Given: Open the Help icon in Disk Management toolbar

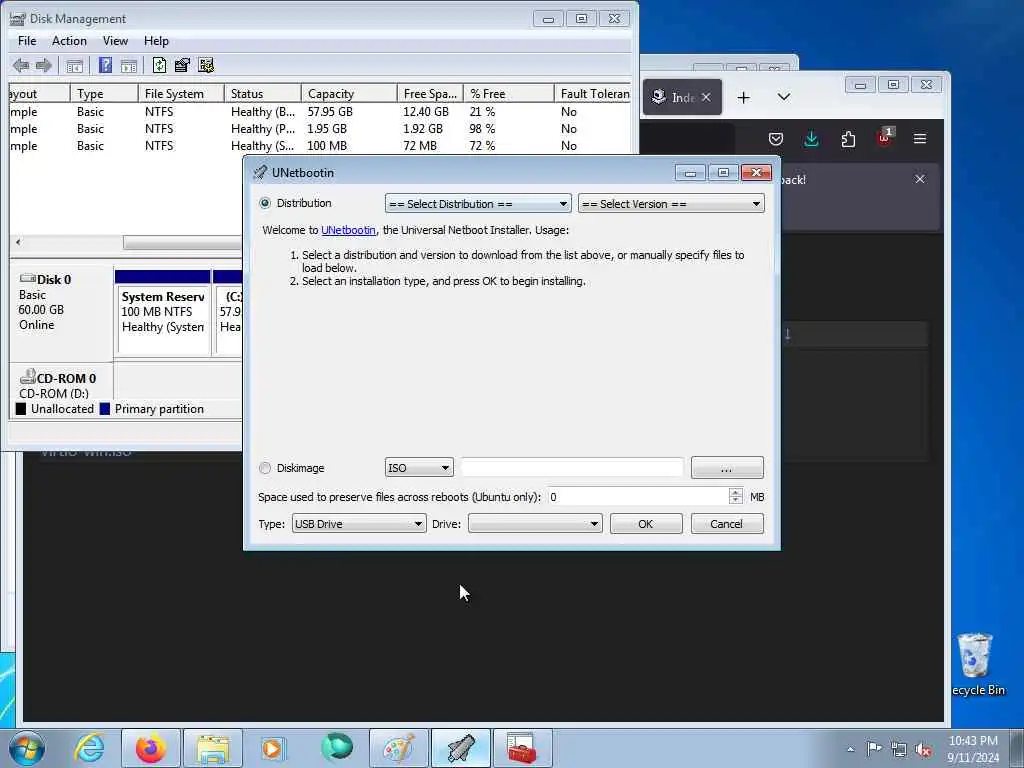Looking at the screenshot, I should pyautogui.click(x=105, y=65).
